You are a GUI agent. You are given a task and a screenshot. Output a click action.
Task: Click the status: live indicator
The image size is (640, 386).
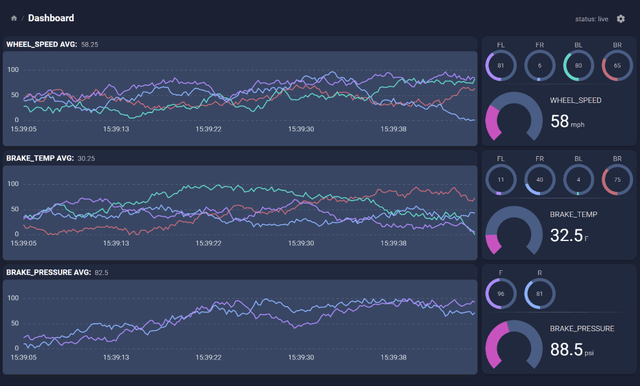point(591,19)
